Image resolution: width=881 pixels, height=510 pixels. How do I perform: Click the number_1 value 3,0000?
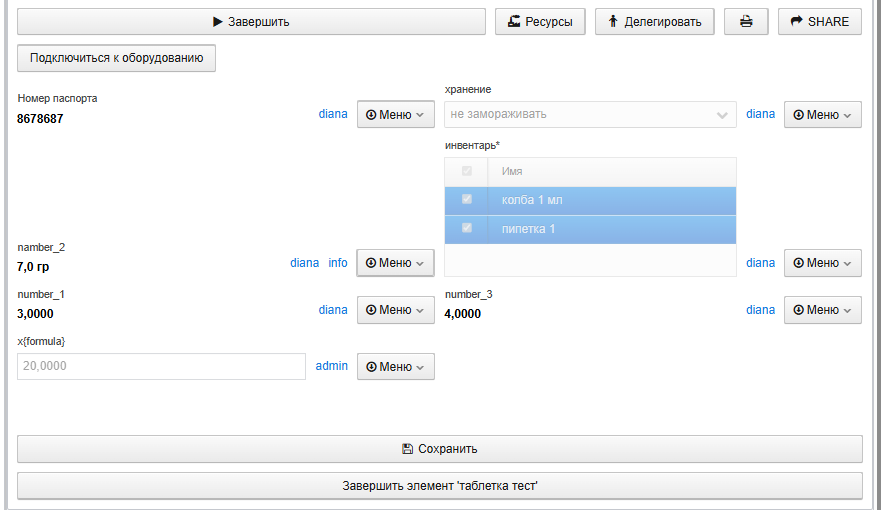pyautogui.click(x=35, y=314)
